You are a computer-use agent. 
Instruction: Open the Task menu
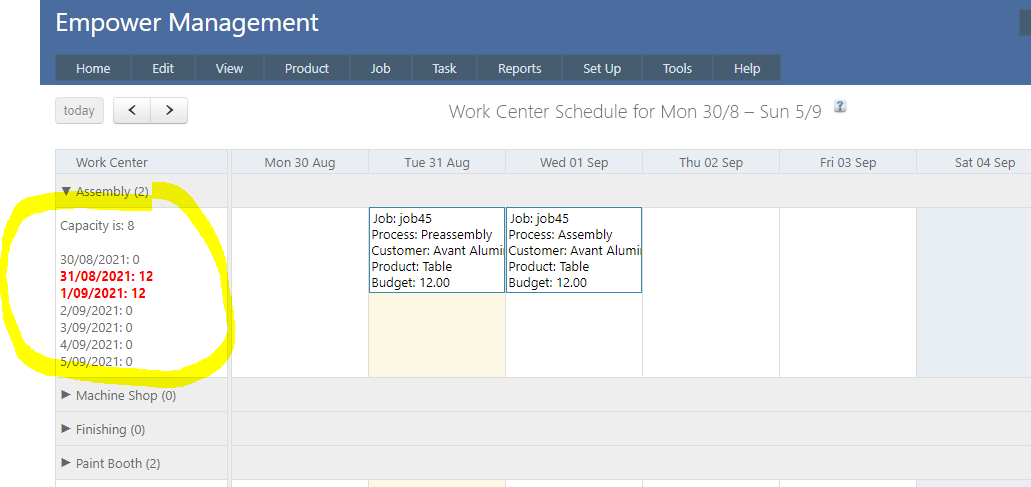pyautogui.click(x=444, y=68)
